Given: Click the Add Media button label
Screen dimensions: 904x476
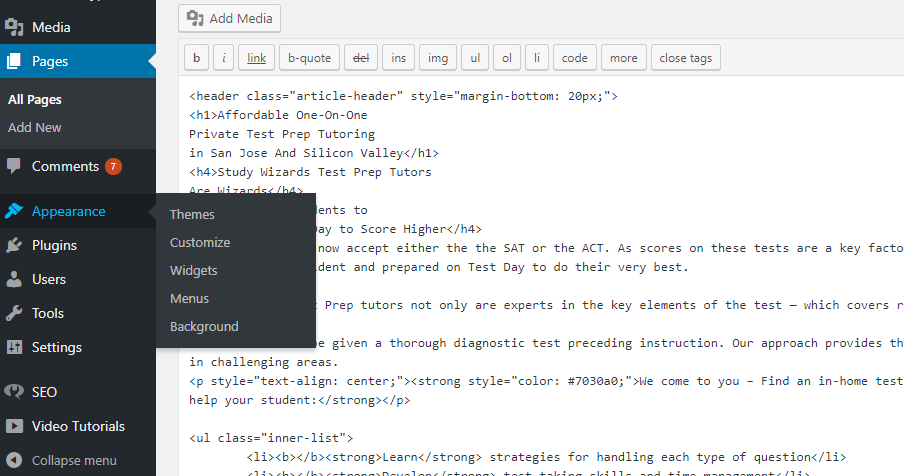Looking at the screenshot, I should 241,18.
